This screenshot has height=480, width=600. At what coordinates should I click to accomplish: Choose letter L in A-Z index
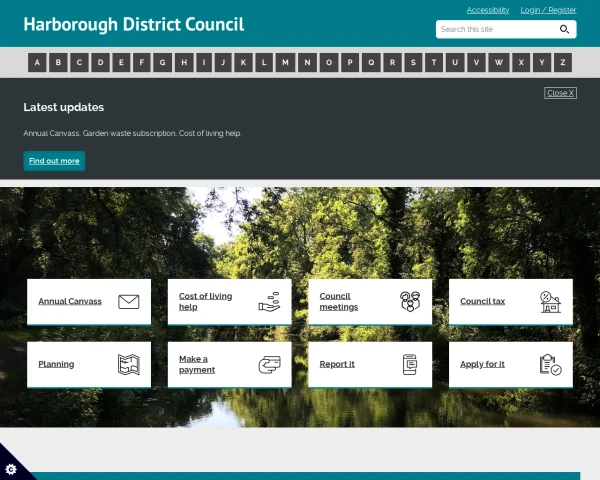pos(264,62)
